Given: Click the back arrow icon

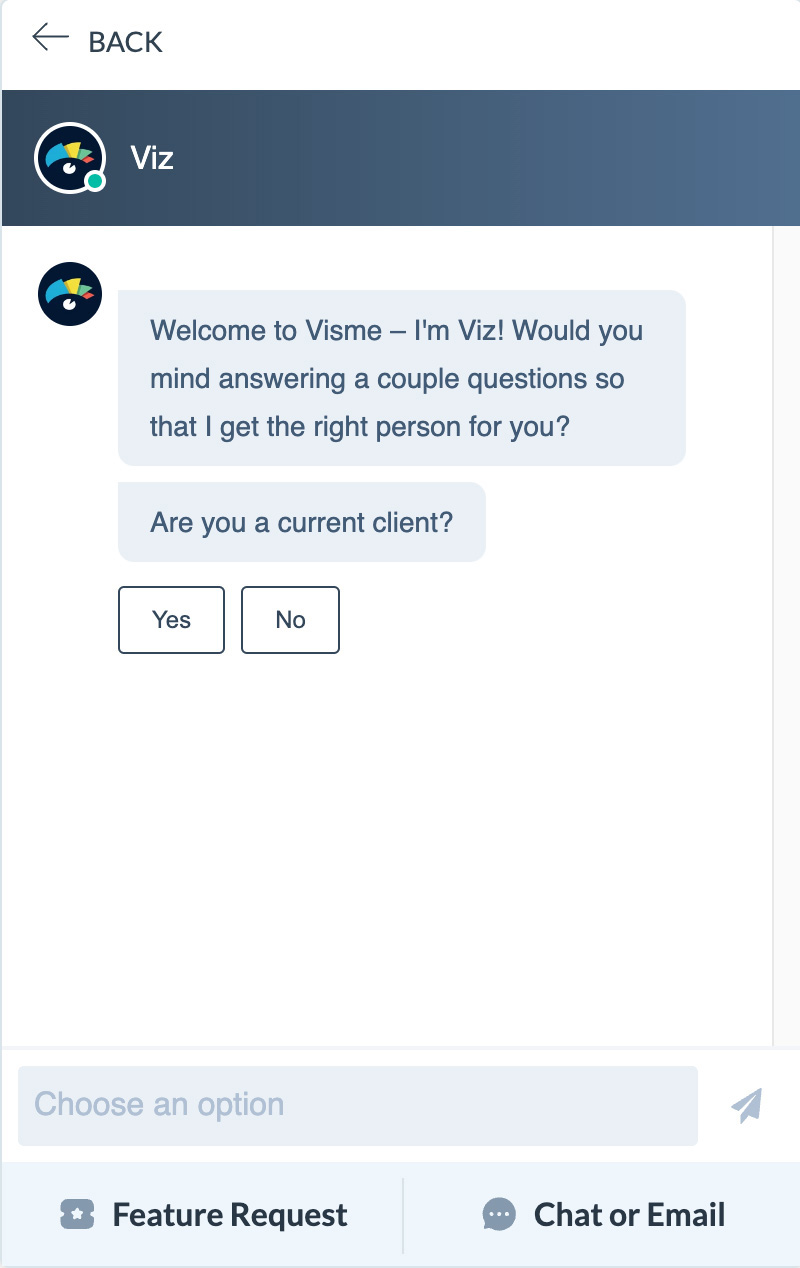Looking at the screenshot, I should click(x=50, y=38).
